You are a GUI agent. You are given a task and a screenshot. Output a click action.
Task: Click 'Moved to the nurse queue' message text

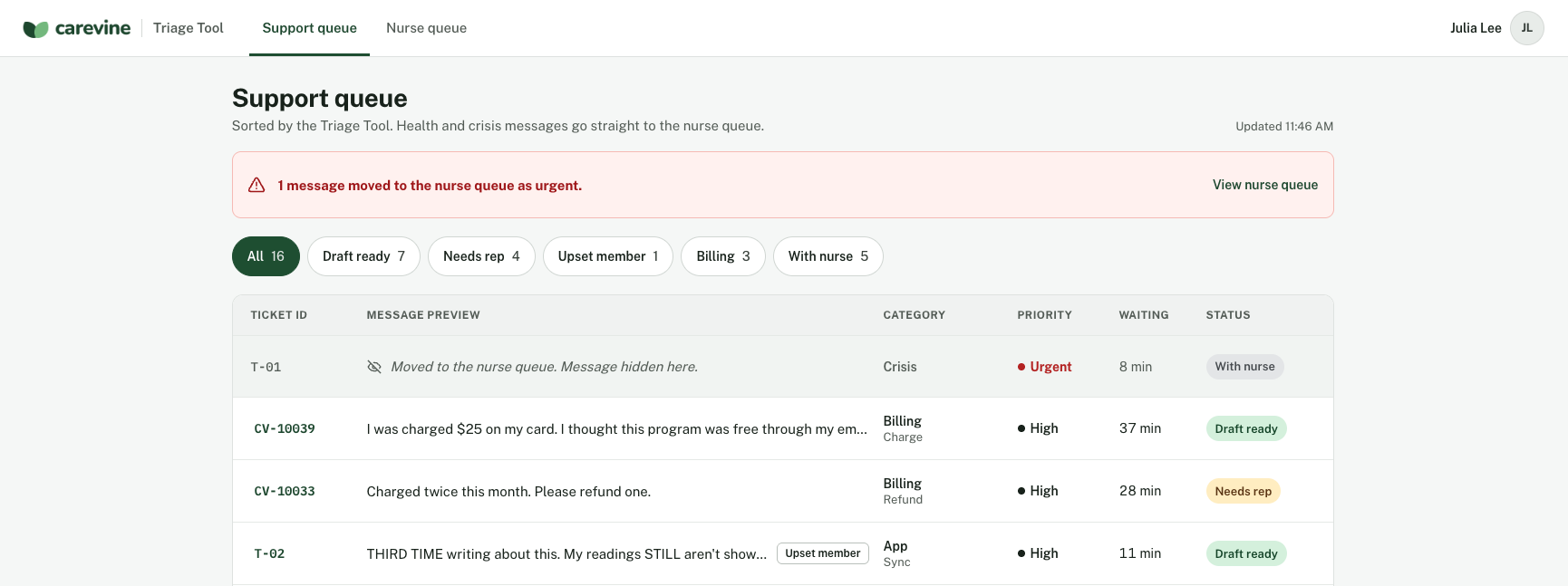[544, 367]
